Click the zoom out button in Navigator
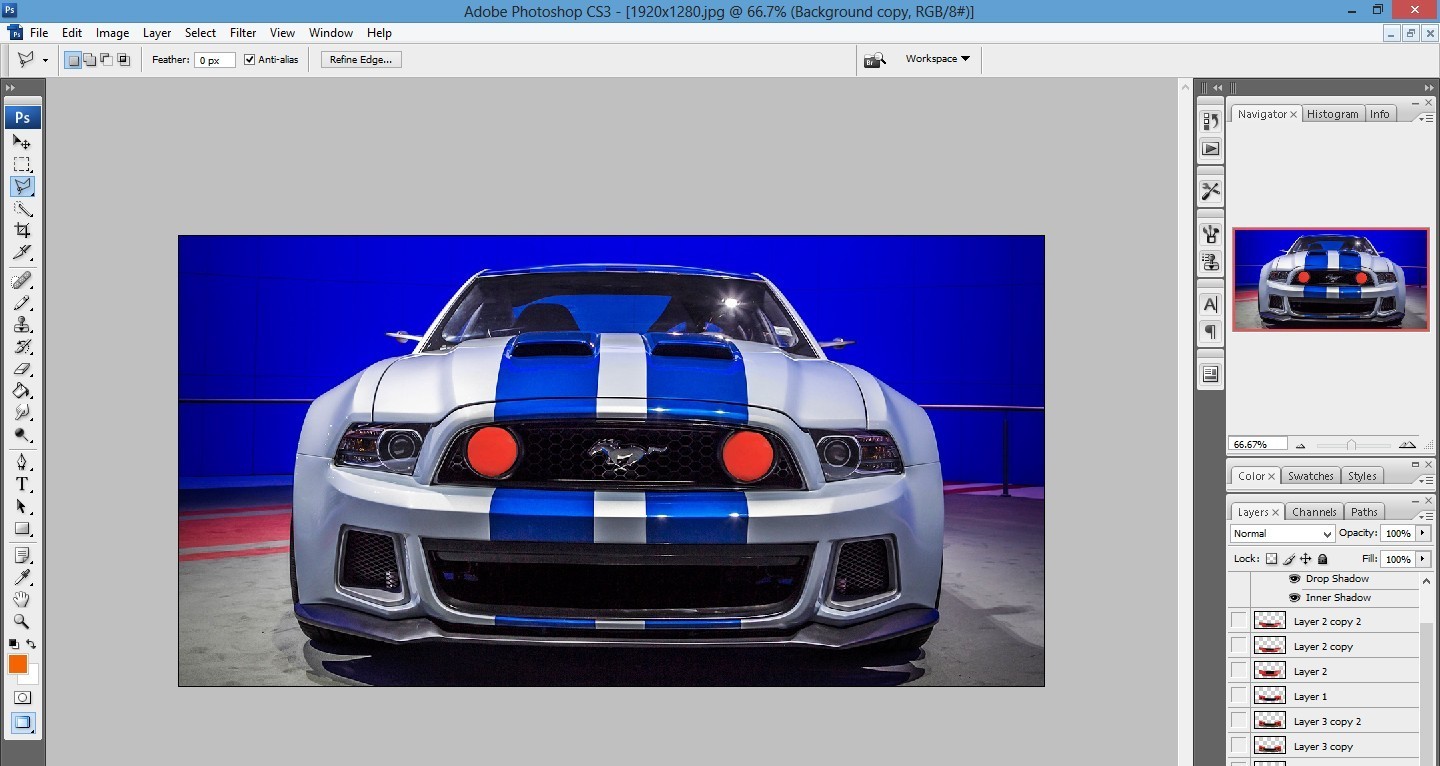 pos(1300,445)
